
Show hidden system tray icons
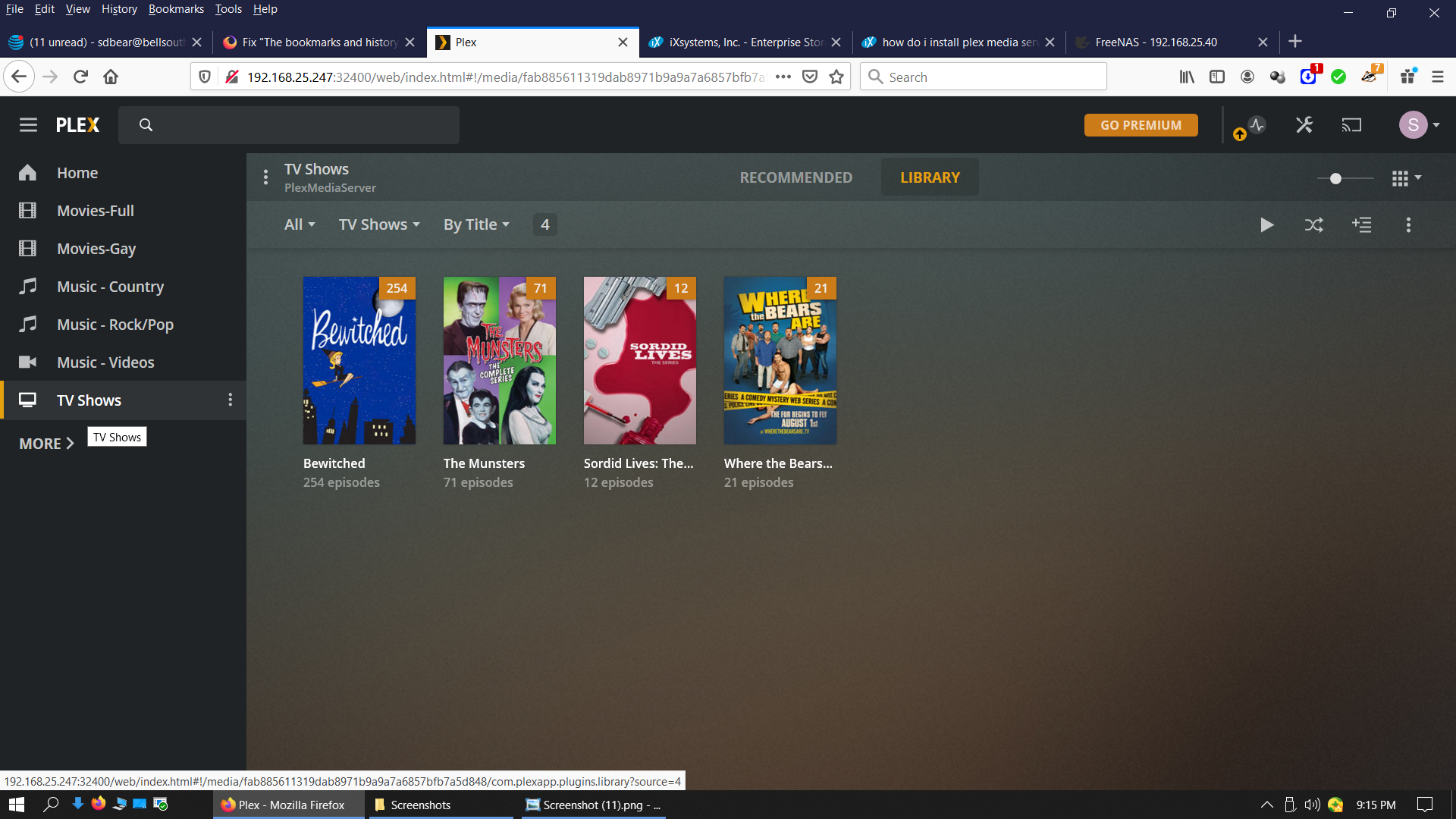click(1267, 805)
